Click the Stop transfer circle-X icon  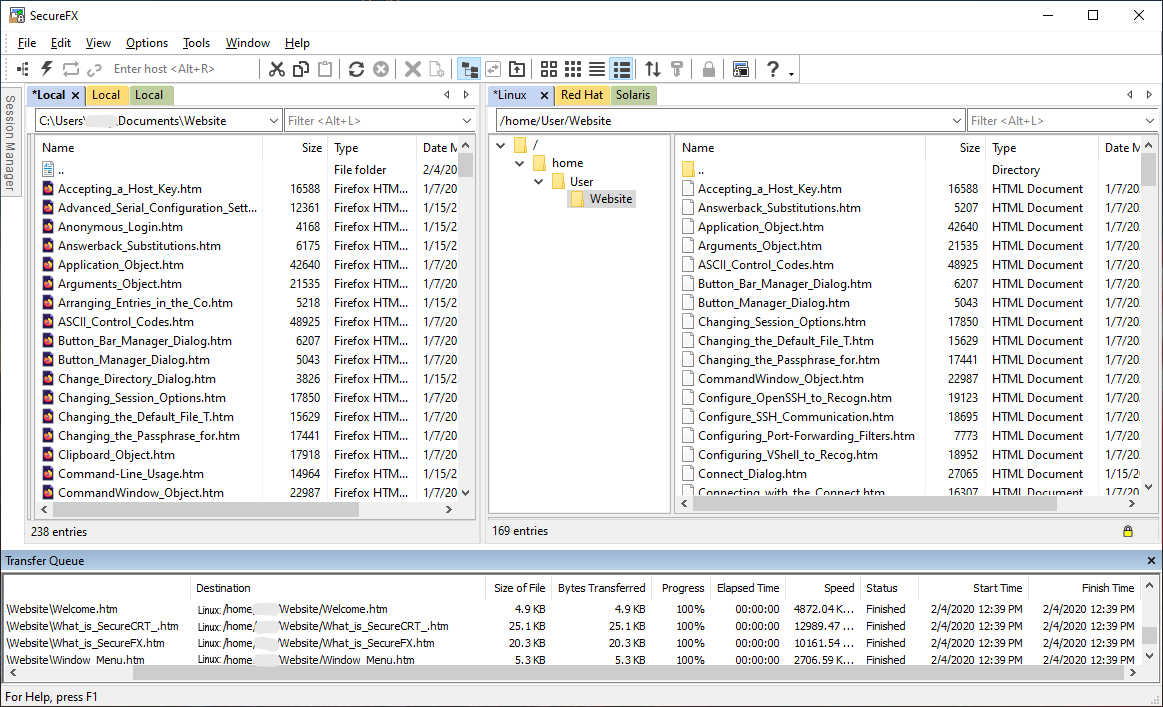(380, 69)
